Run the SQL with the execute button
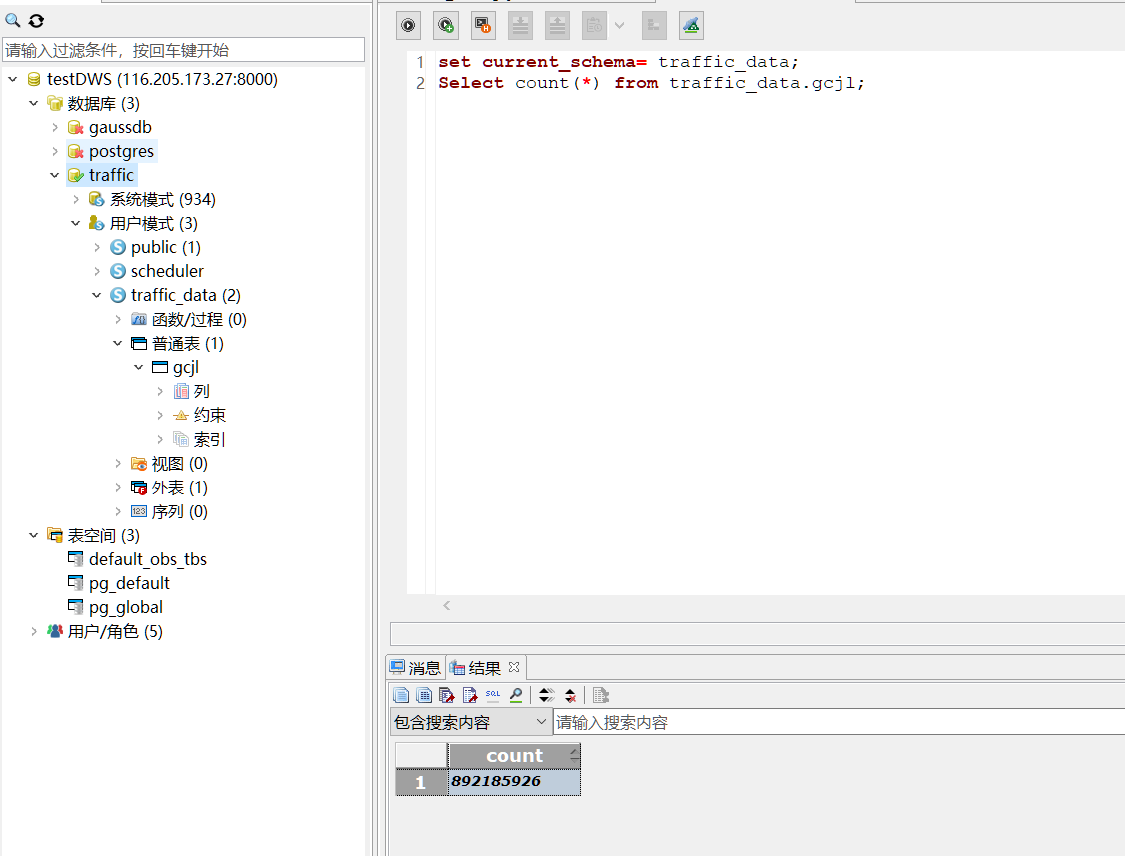Image resolution: width=1125 pixels, height=856 pixels. [x=408, y=26]
